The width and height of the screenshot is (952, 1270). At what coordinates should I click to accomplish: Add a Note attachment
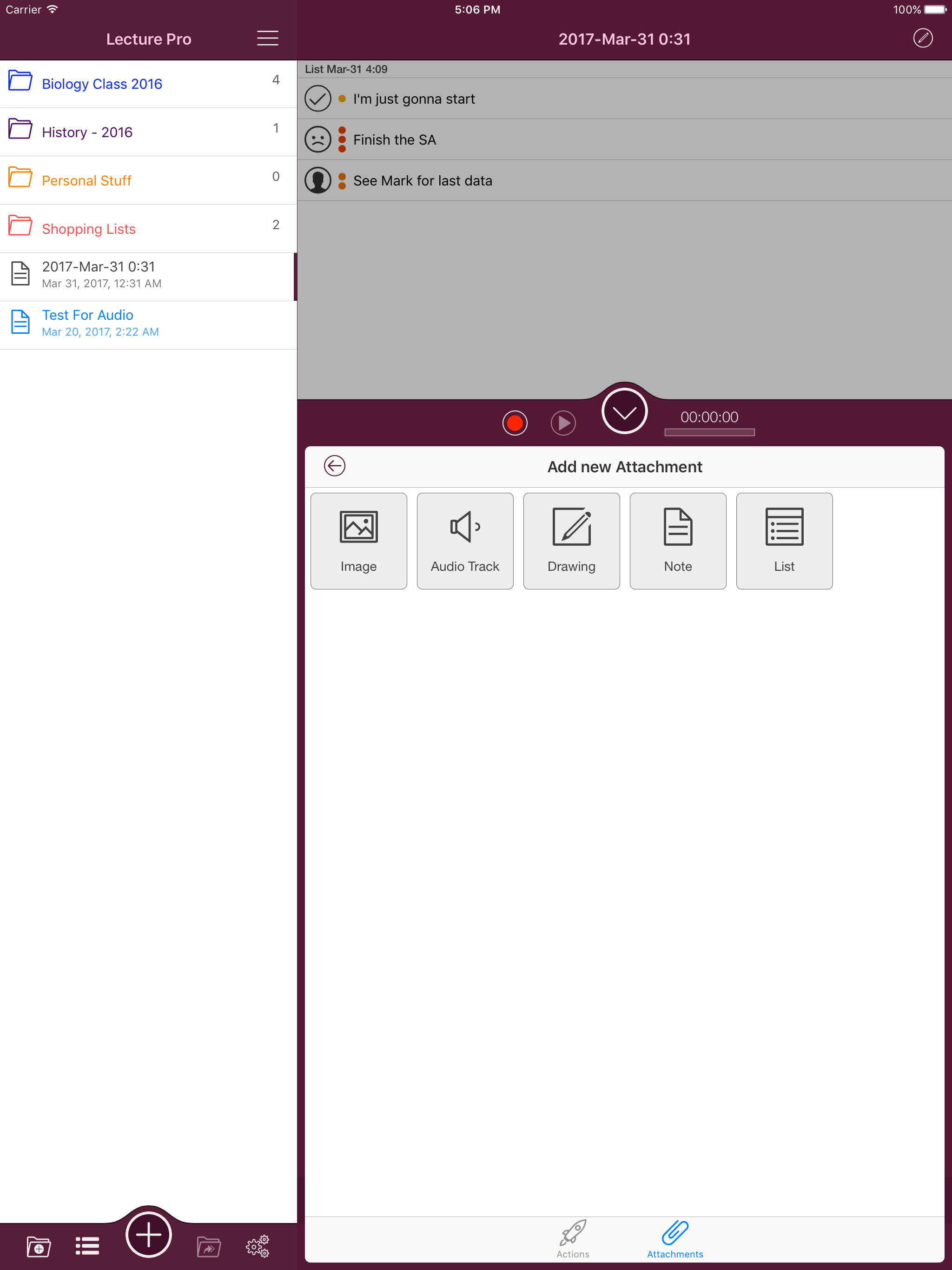click(x=678, y=540)
